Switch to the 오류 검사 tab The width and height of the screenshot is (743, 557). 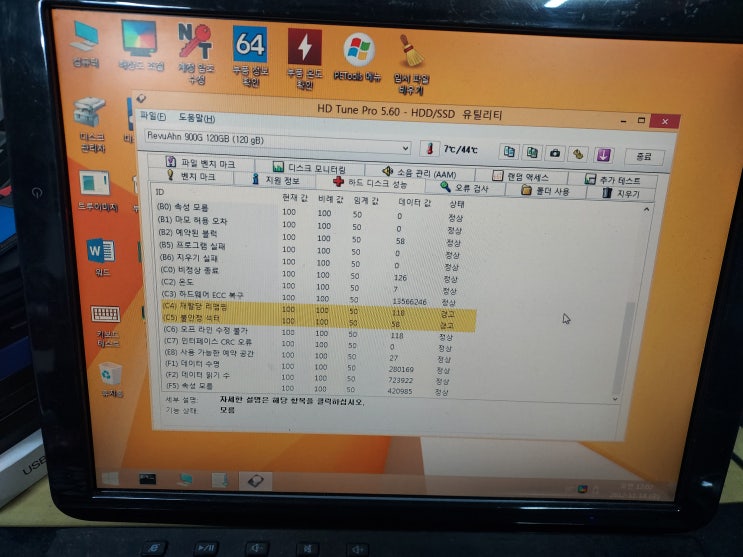(x=465, y=188)
